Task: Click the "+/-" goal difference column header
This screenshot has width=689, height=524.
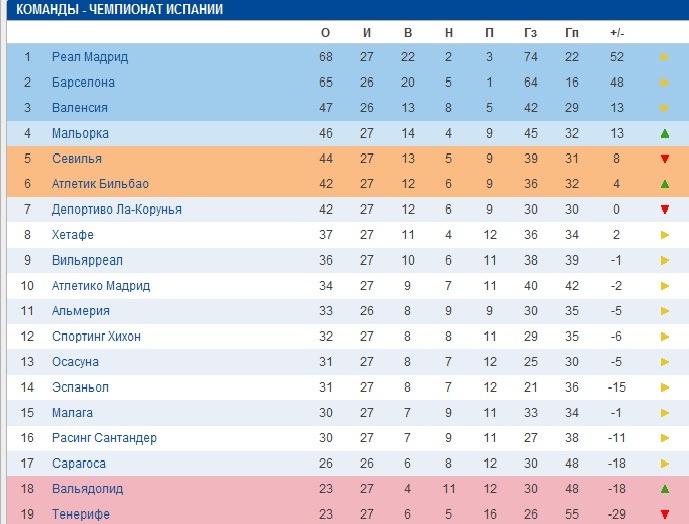Action: click(616, 33)
